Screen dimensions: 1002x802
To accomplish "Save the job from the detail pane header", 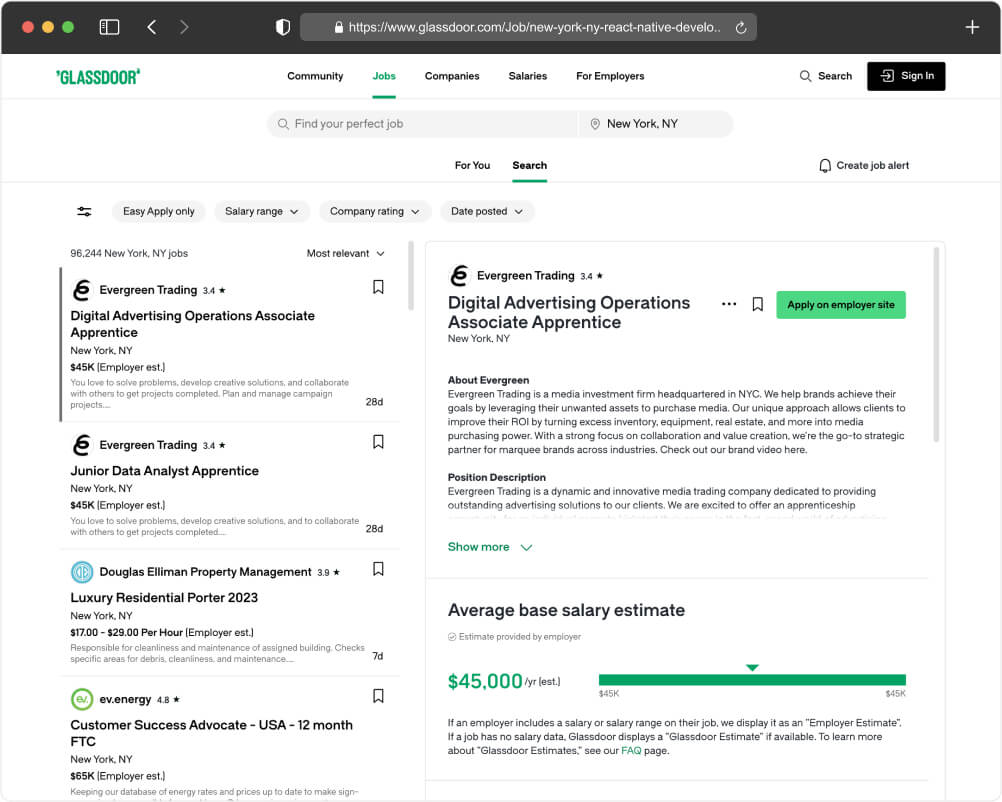I will coord(757,304).
